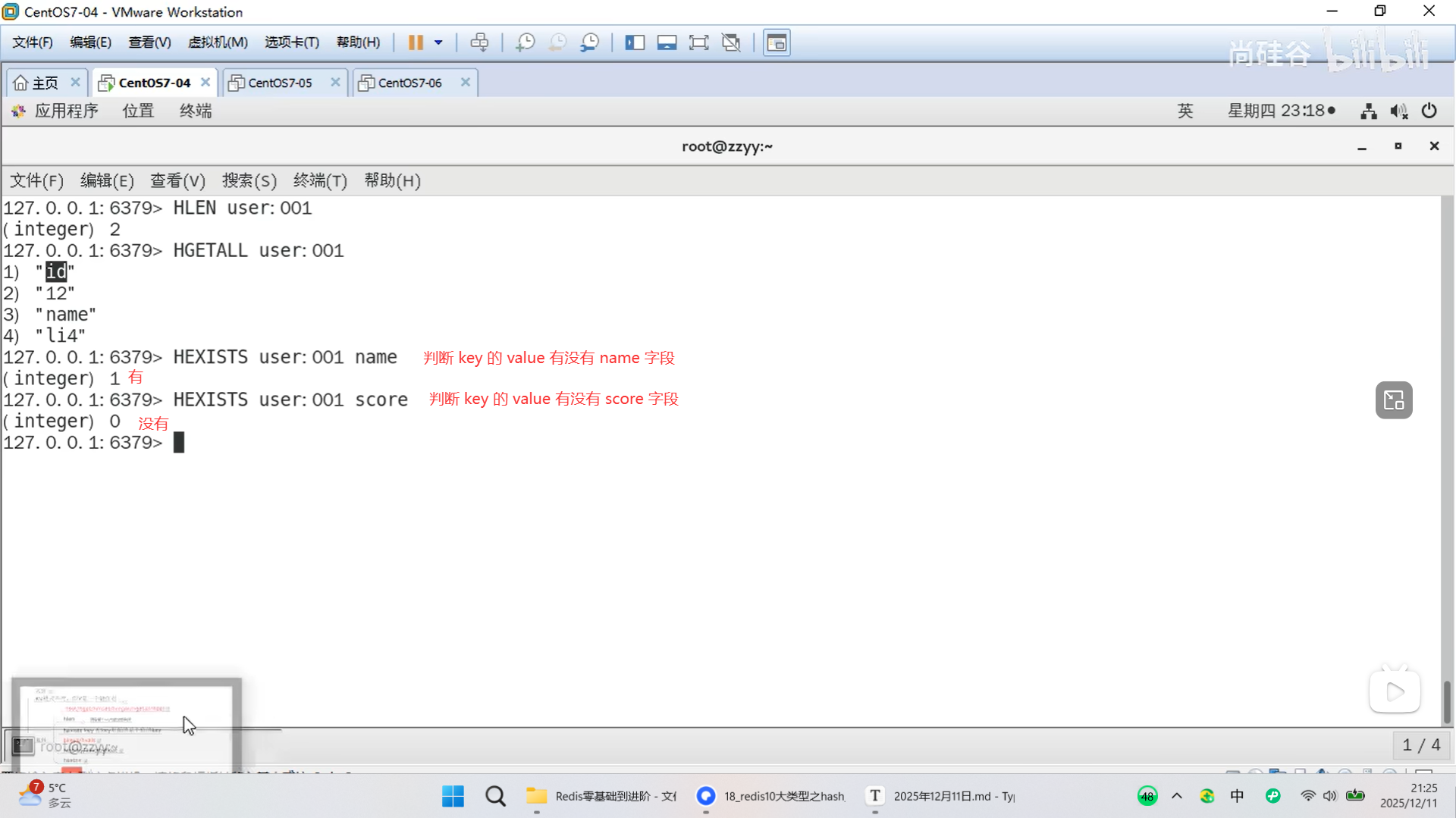Image resolution: width=1456 pixels, height=818 pixels.
Task: Open the 18_redis10大类型之hash taskbar item
Action: tap(771, 796)
